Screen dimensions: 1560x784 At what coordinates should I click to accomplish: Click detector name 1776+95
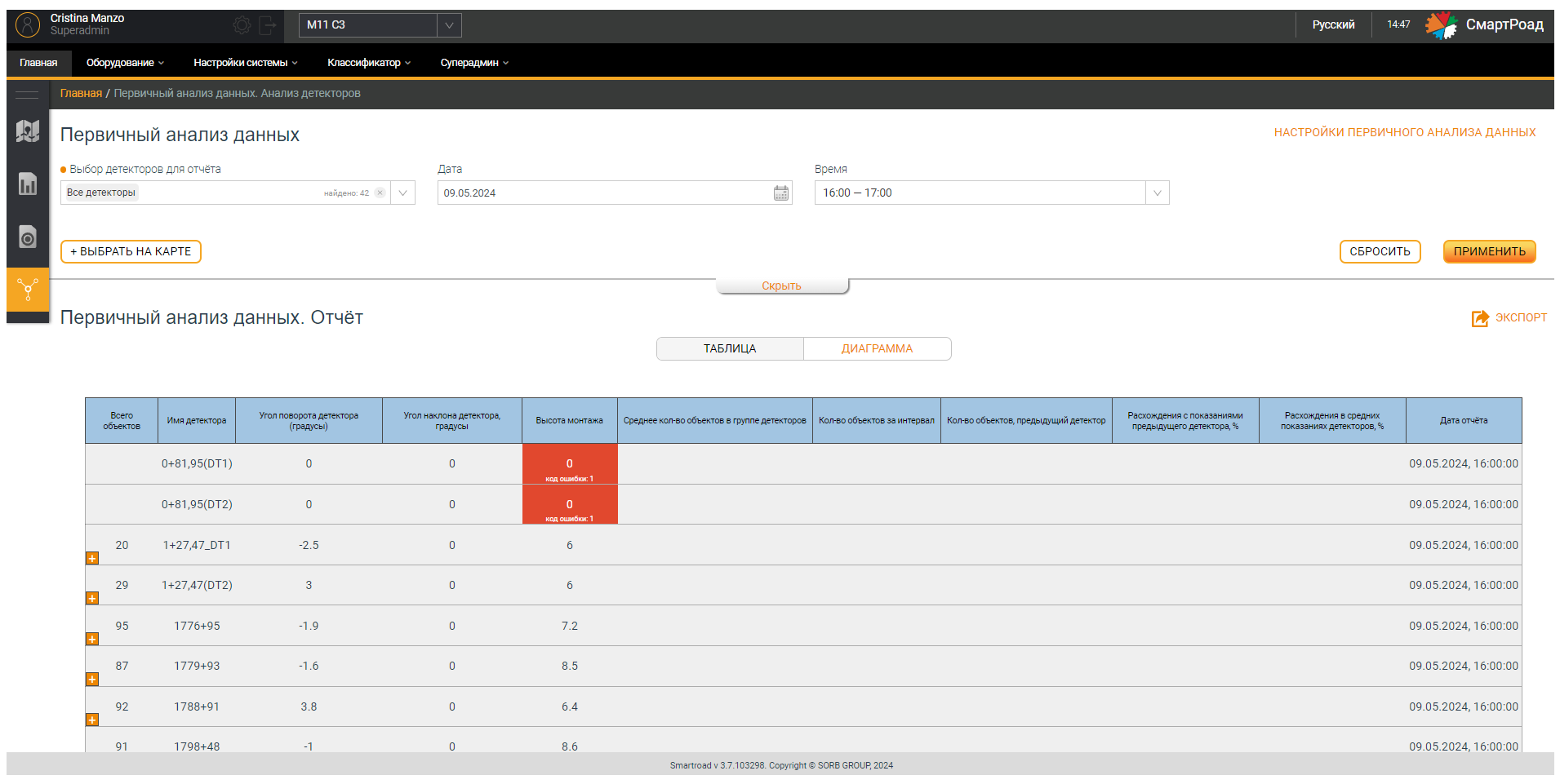click(197, 627)
